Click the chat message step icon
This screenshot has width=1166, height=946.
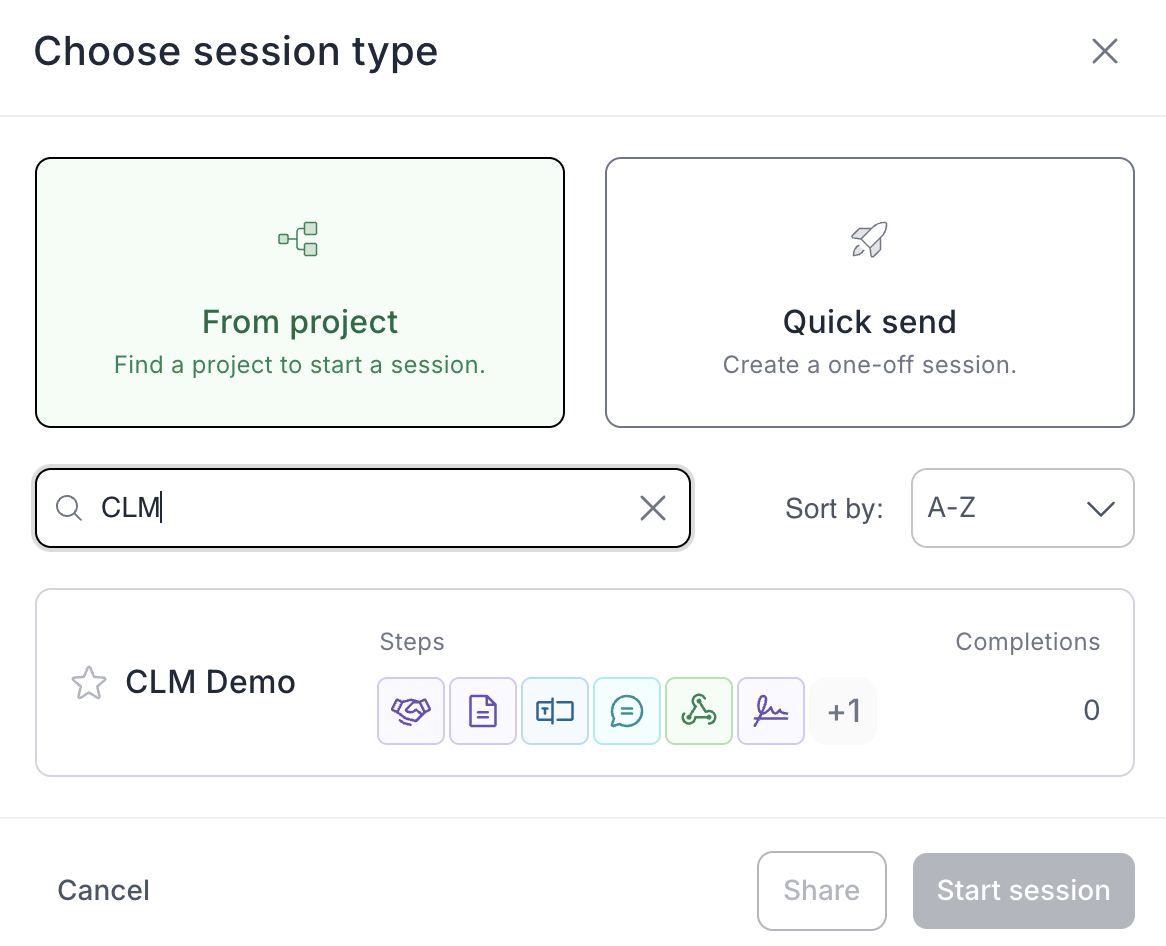point(627,711)
